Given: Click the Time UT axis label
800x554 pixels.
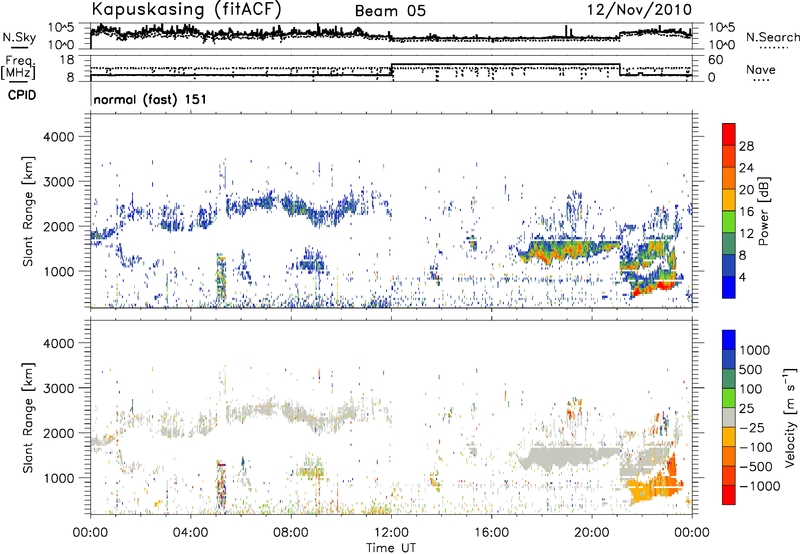Looking at the screenshot, I should (x=391, y=548).
